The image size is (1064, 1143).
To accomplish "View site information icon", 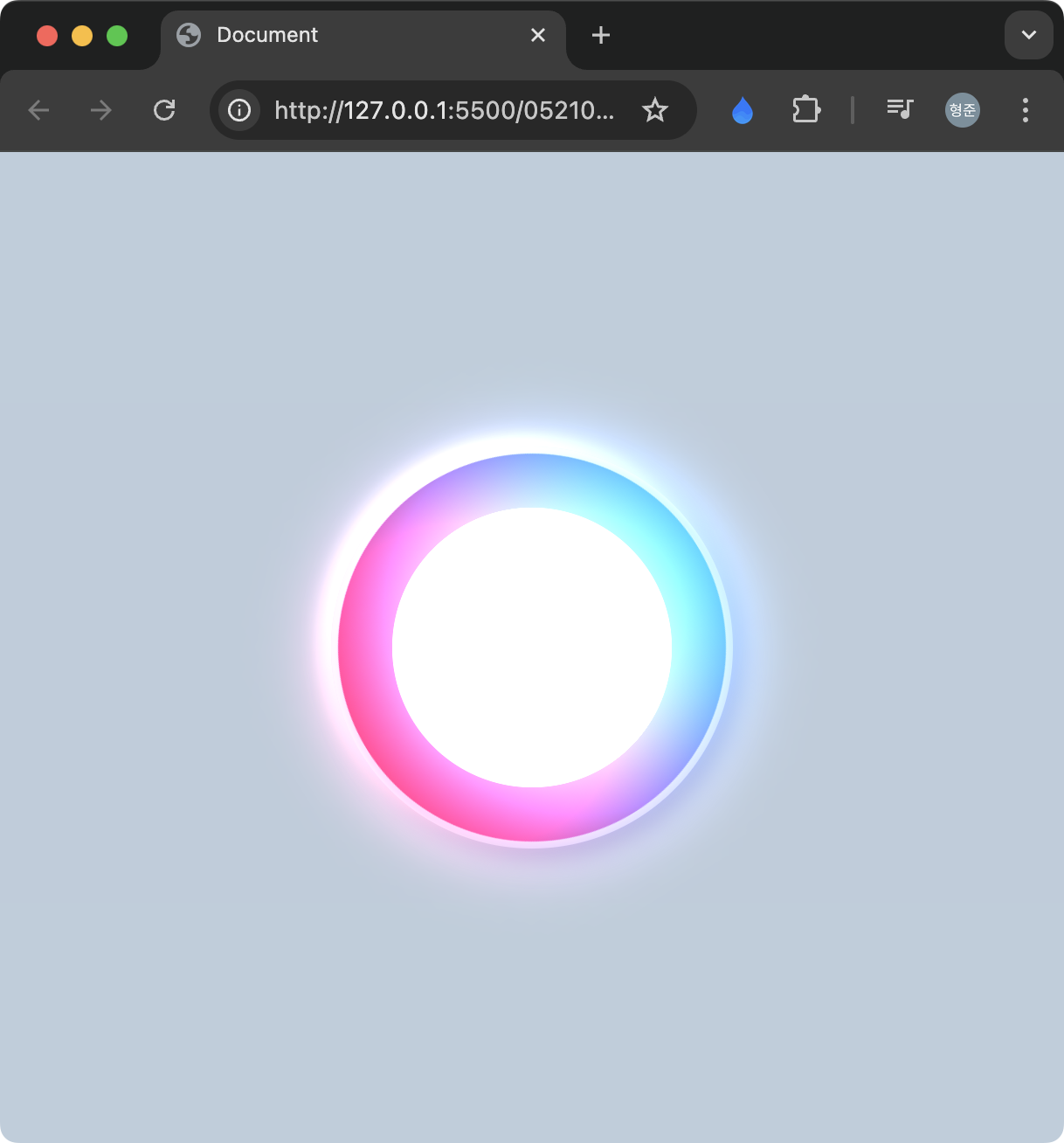I will click(x=239, y=110).
